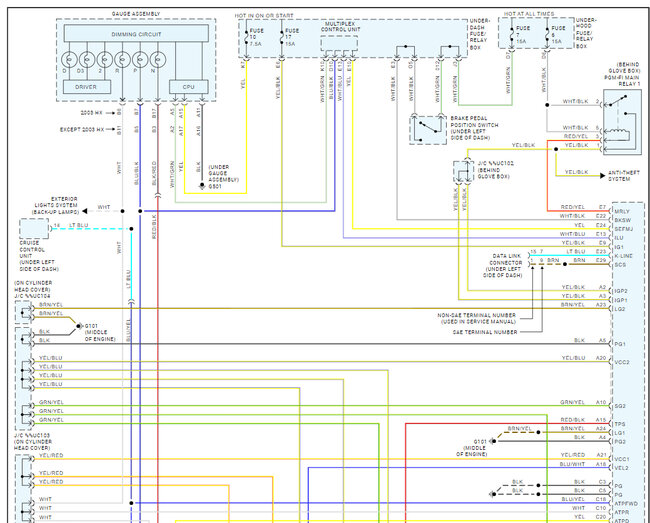Image resolution: width=650 pixels, height=523 pixels.
Task: Click the HOT IN ON OR START label
Action: [264, 15]
